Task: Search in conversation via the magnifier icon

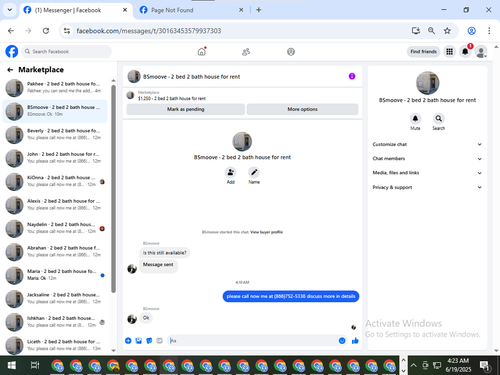Action: click(x=439, y=118)
